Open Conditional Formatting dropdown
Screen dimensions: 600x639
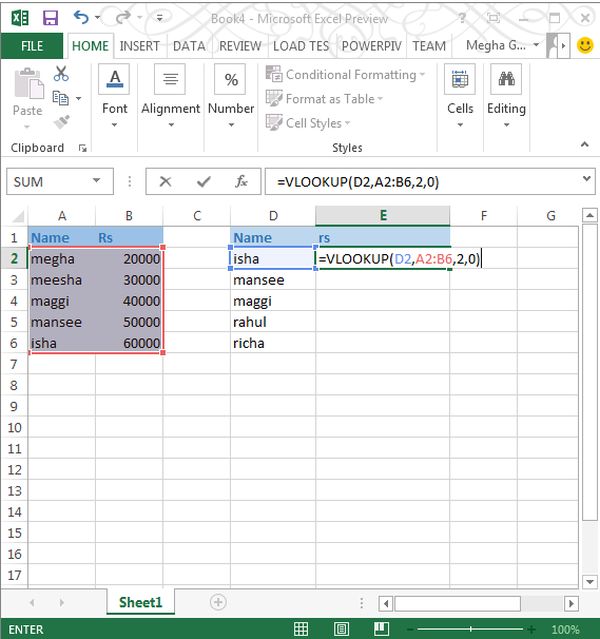point(345,75)
